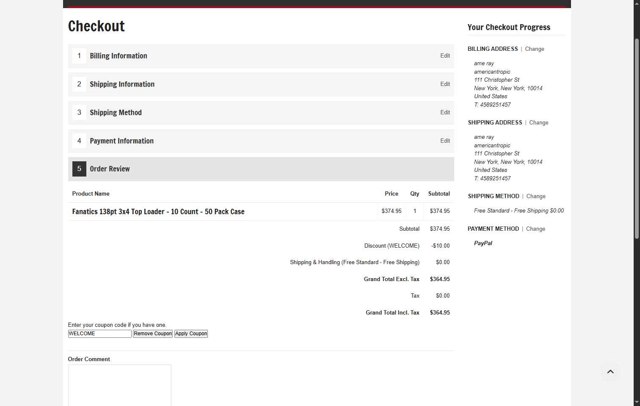This screenshot has width=640, height=406.
Task: Focus the coupon code input field
Action: click(x=100, y=333)
